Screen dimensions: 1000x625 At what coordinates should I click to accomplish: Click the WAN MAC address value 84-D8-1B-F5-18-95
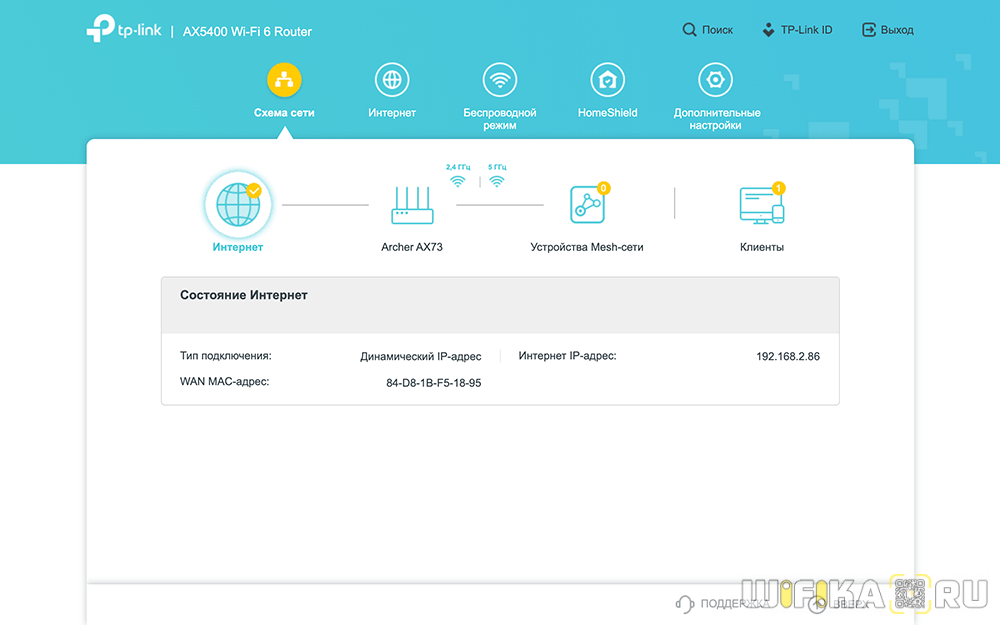pyautogui.click(x=433, y=382)
